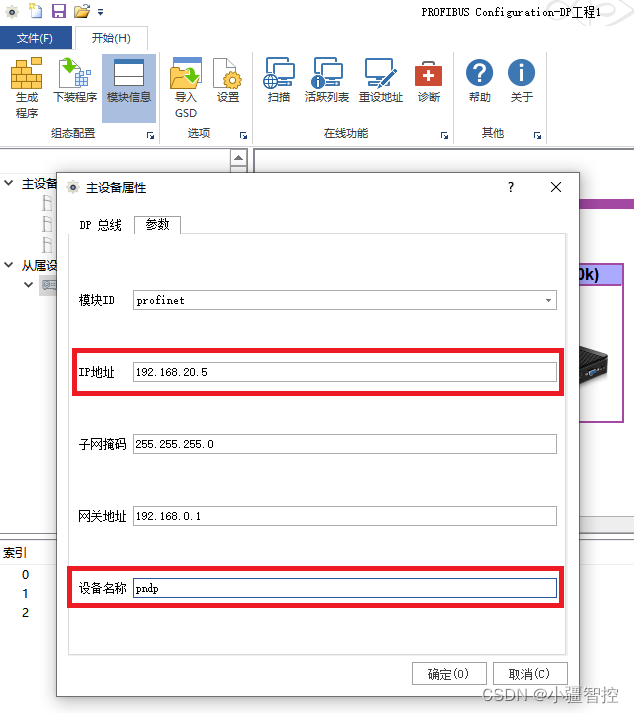
Task: Open the 模块ID profinet dropdown
Action: [344, 300]
